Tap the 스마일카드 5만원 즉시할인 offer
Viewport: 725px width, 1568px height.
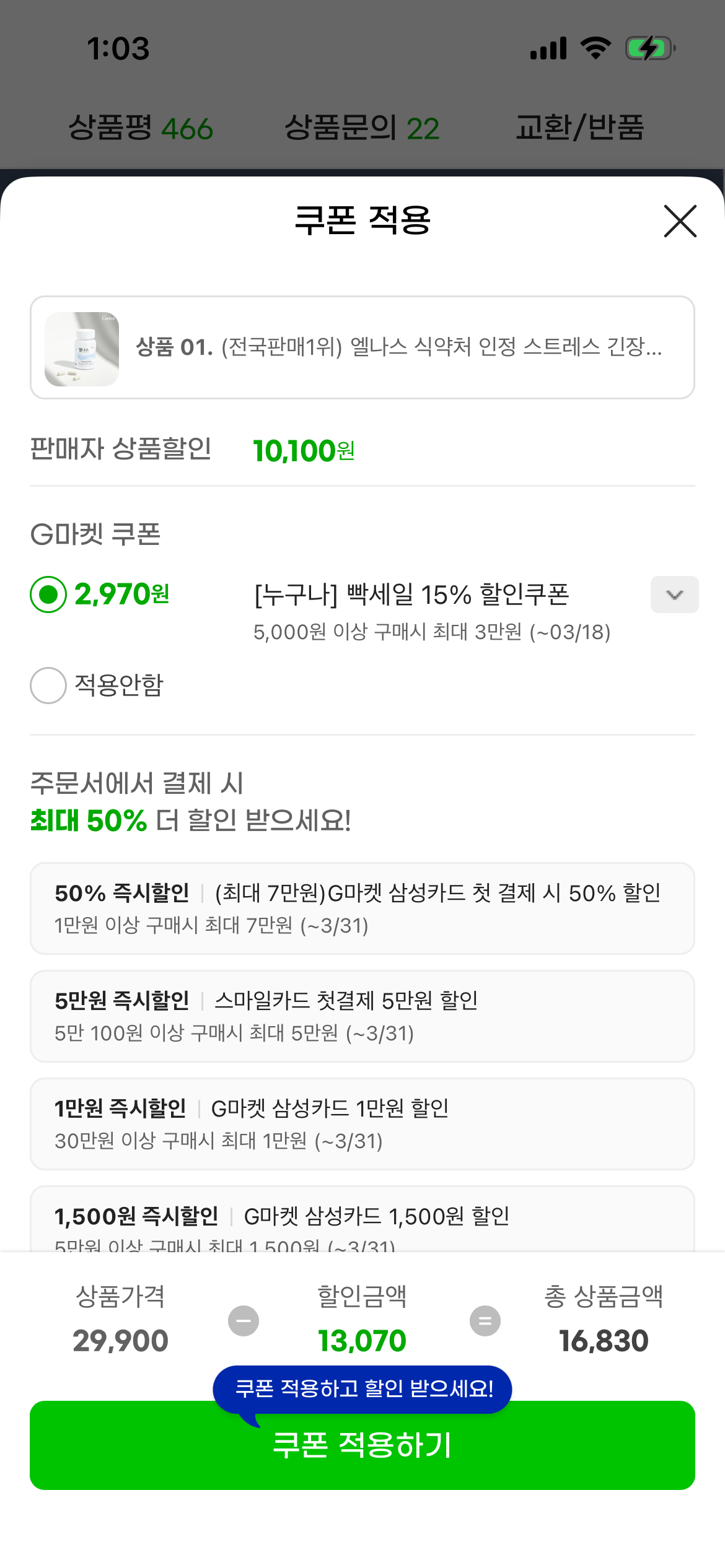362,1016
